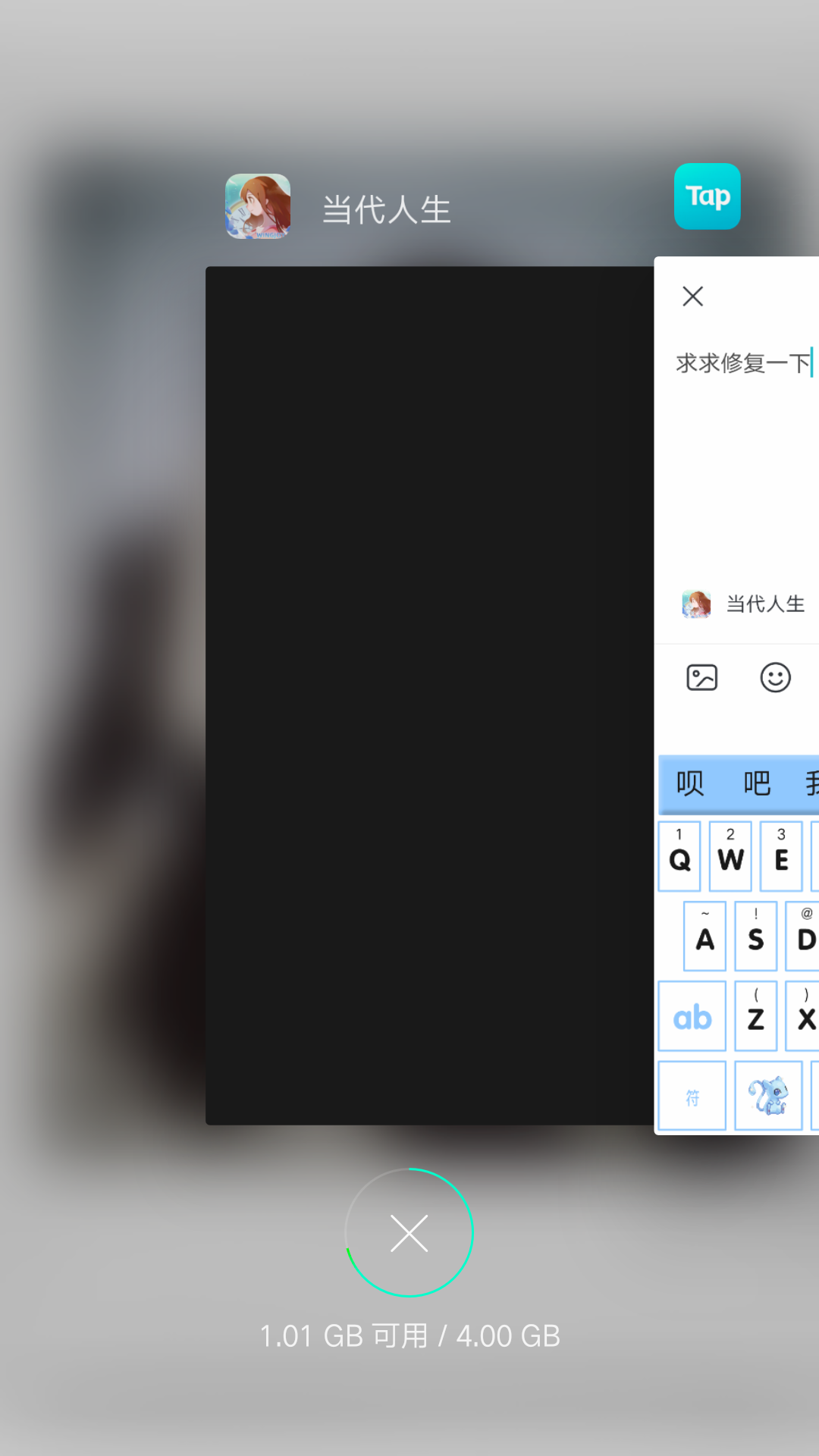Close the TapTap post editor with X
819x1456 pixels.
pyautogui.click(x=693, y=296)
